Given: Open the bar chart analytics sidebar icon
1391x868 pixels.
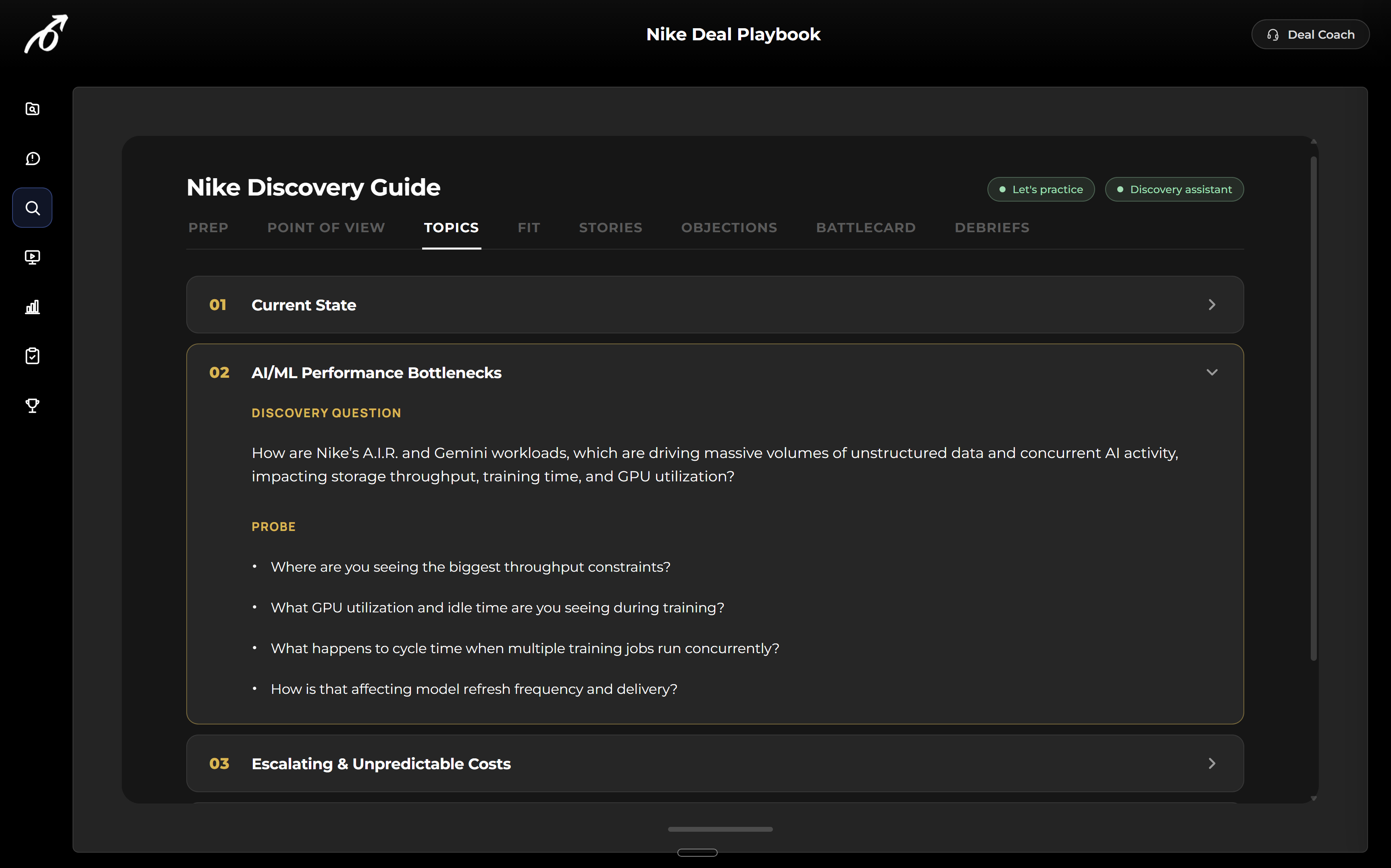Looking at the screenshot, I should coord(33,306).
